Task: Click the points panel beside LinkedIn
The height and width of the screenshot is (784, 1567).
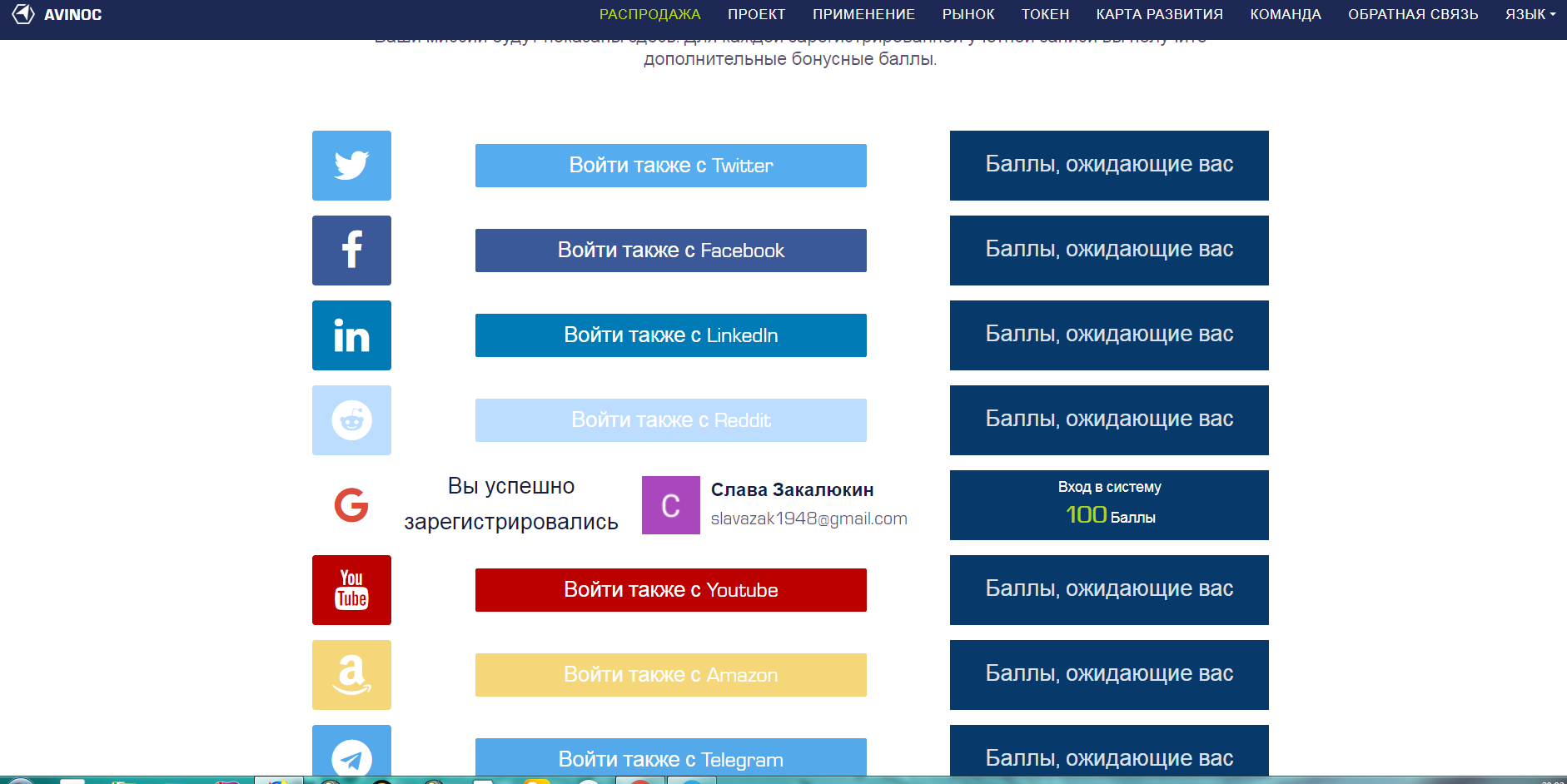Action: (1109, 335)
